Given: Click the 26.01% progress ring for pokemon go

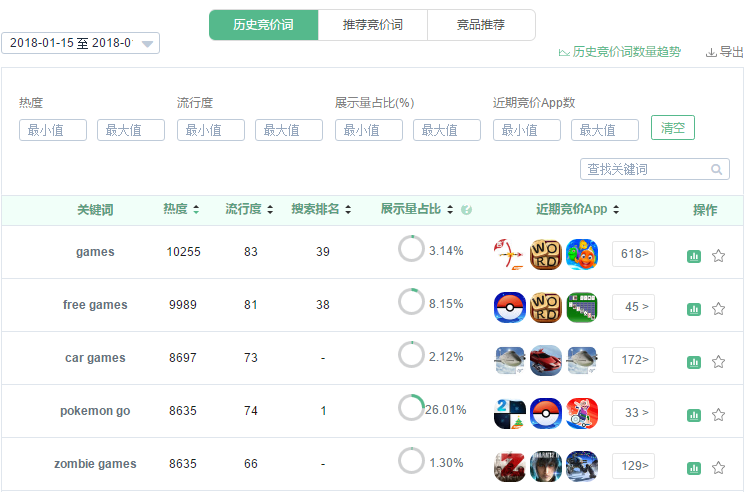Looking at the screenshot, I should [x=411, y=408].
